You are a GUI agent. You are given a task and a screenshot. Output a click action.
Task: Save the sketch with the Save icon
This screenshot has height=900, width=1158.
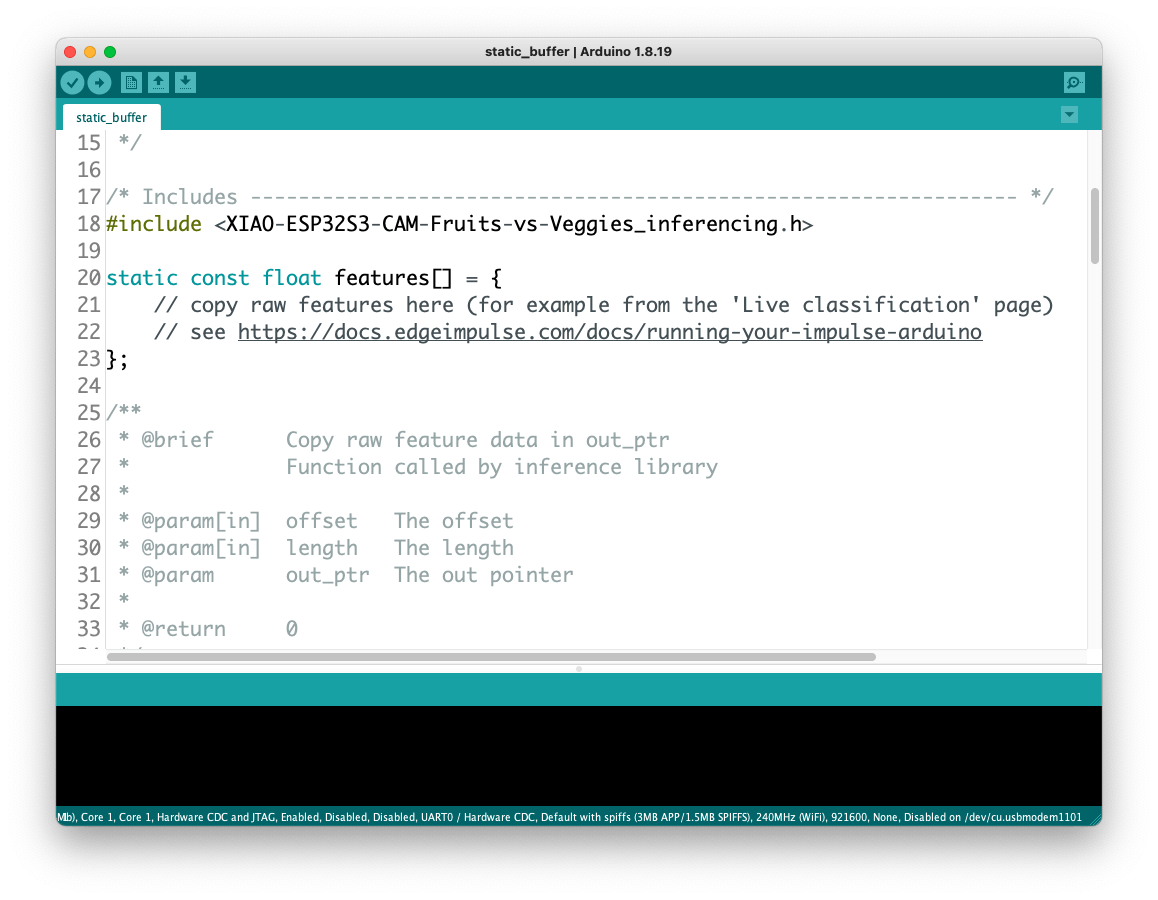[185, 83]
